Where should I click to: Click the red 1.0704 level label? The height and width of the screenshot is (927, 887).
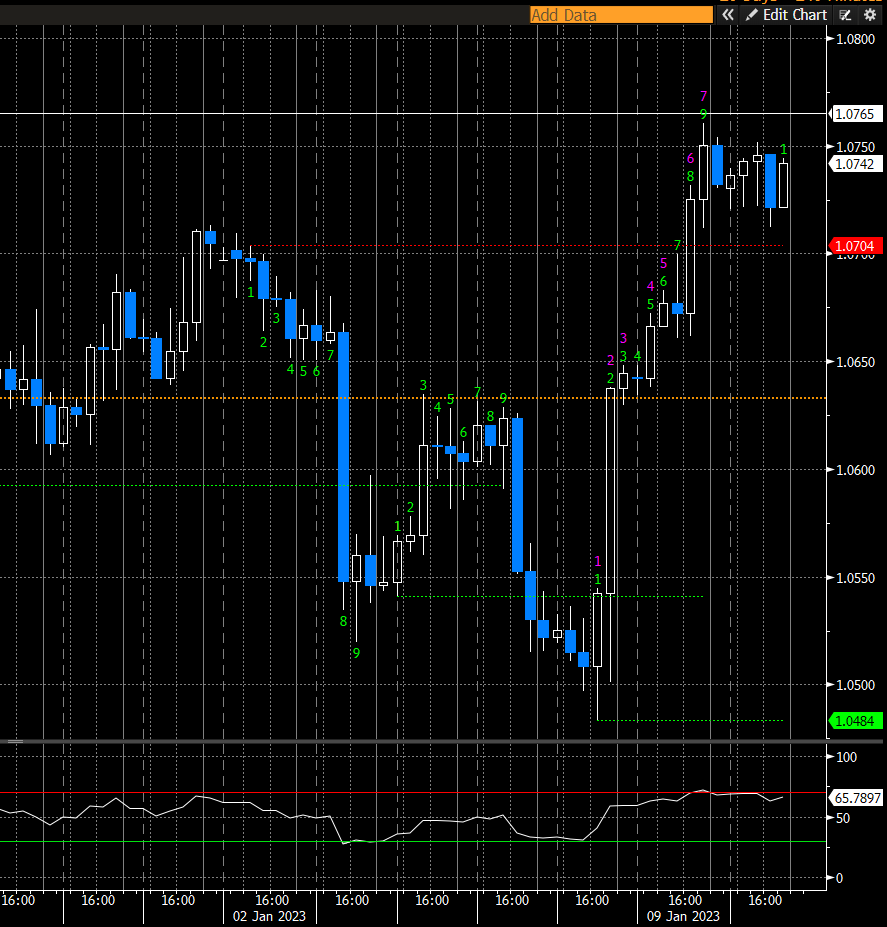point(854,246)
